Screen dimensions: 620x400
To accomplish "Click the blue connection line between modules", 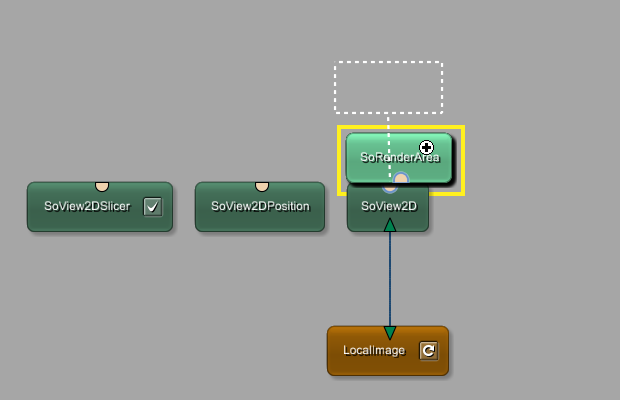I will point(390,280).
